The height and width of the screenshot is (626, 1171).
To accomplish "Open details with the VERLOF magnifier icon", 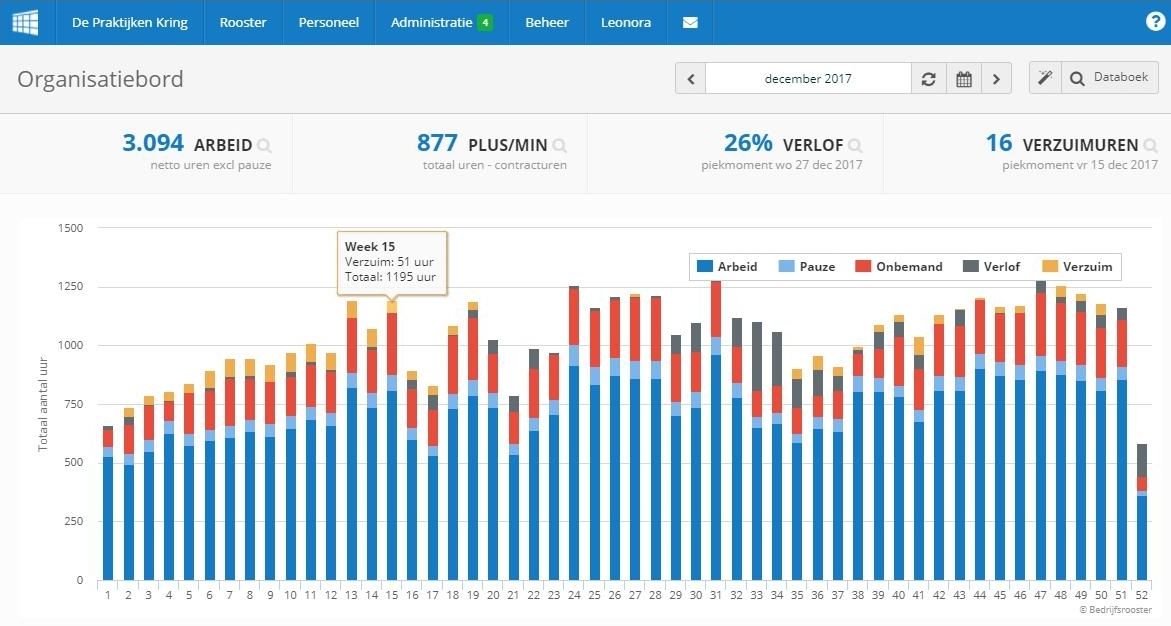I will pyautogui.click(x=857, y=144).
